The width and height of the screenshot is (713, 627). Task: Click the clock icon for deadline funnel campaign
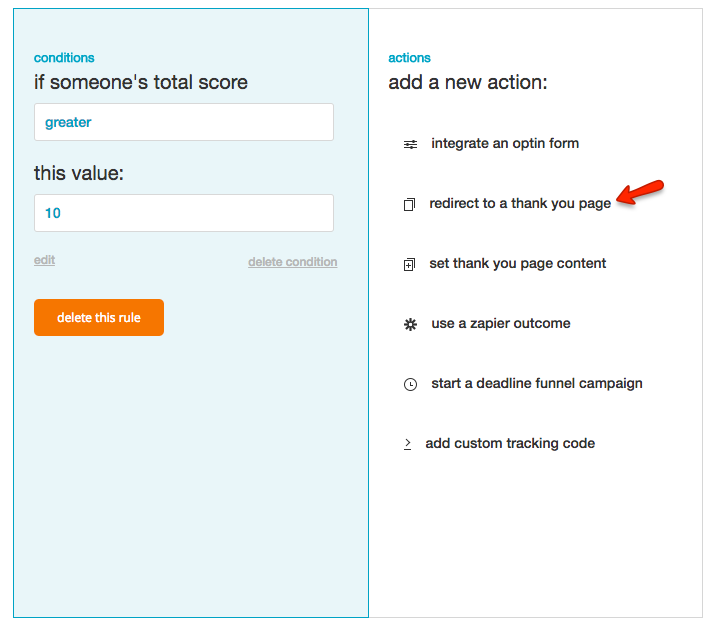(410, 384)
